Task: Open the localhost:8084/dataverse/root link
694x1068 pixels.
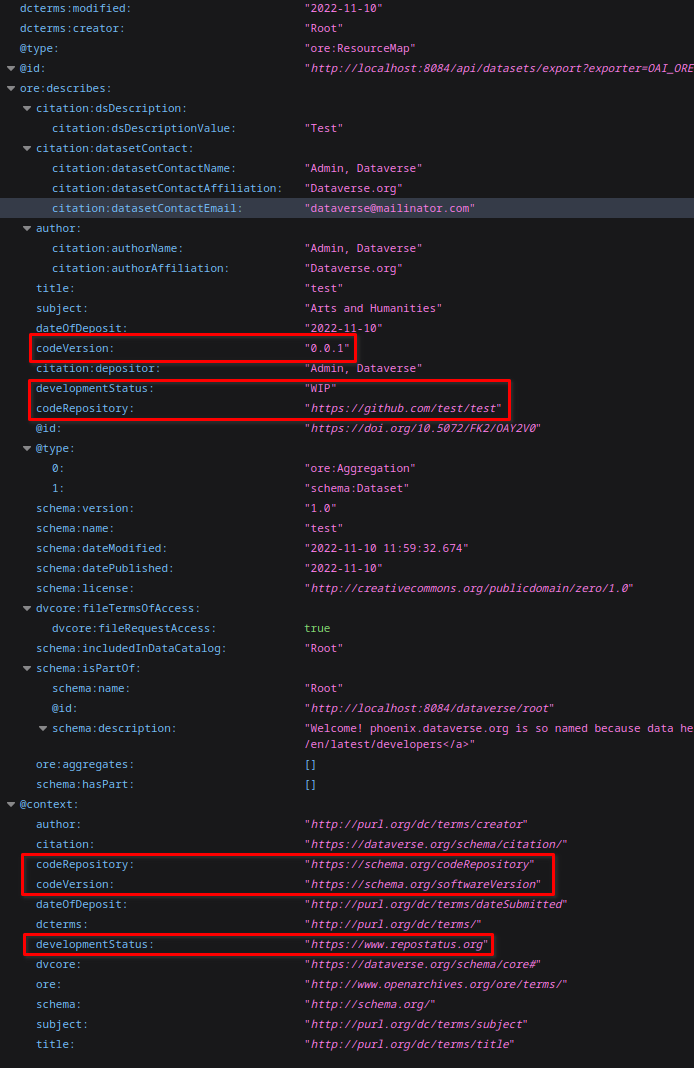Action: 430,708
